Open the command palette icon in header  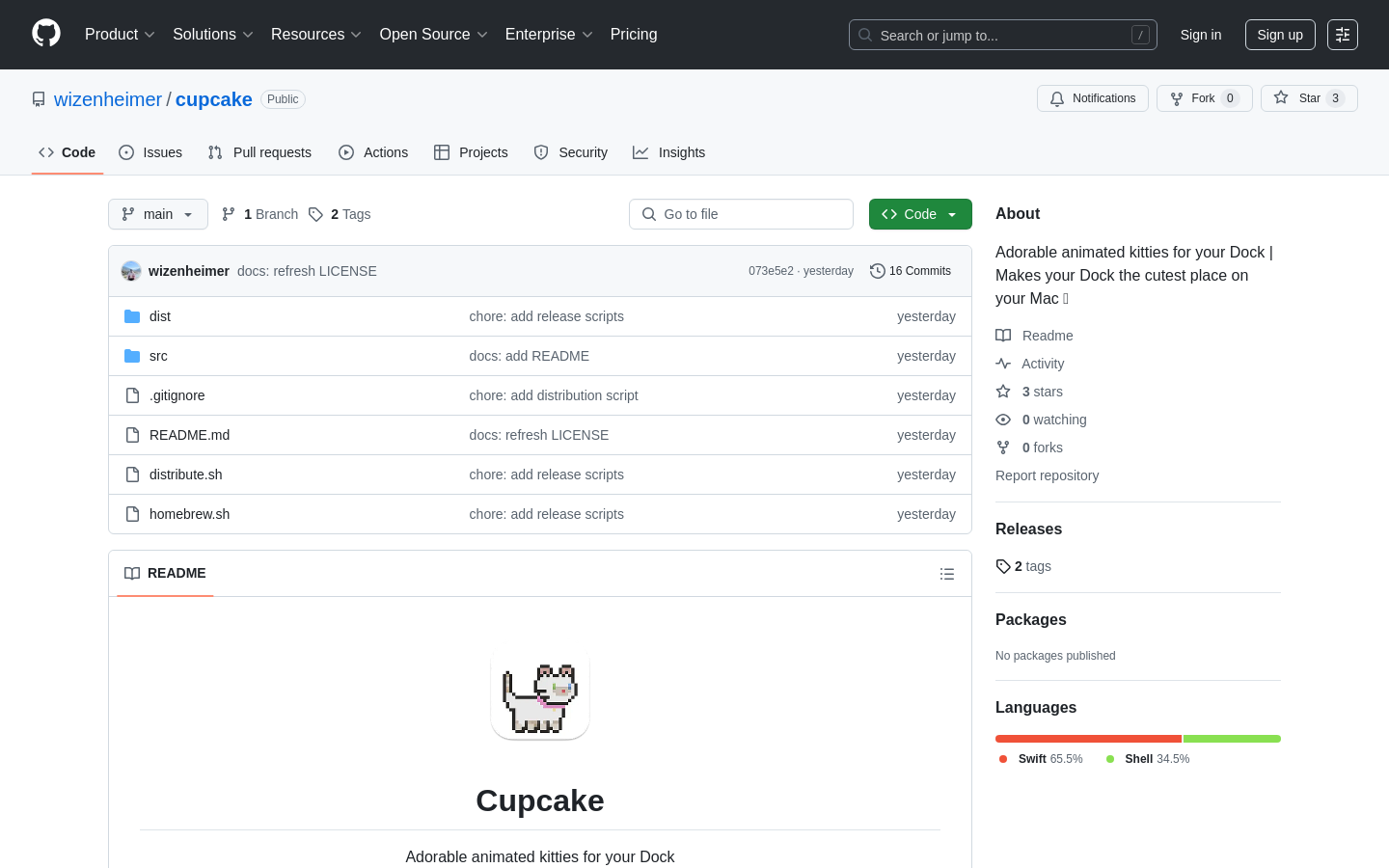coord(1343,35)
